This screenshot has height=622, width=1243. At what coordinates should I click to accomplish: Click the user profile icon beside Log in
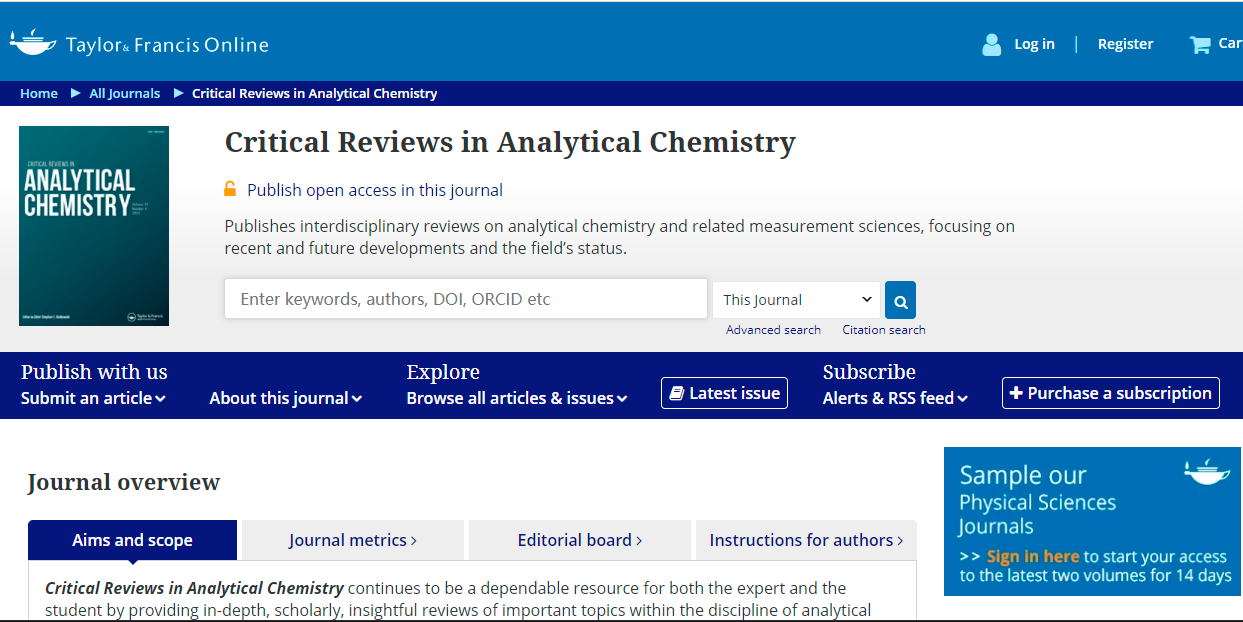point(991,44)
